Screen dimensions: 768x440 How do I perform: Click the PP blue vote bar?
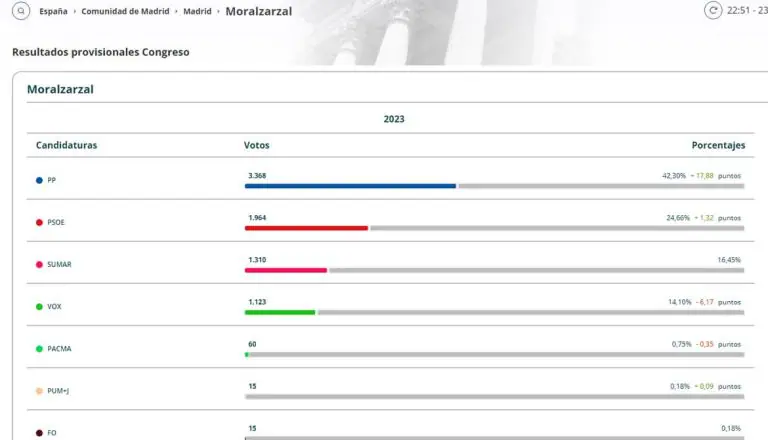[x=350, y=186]
